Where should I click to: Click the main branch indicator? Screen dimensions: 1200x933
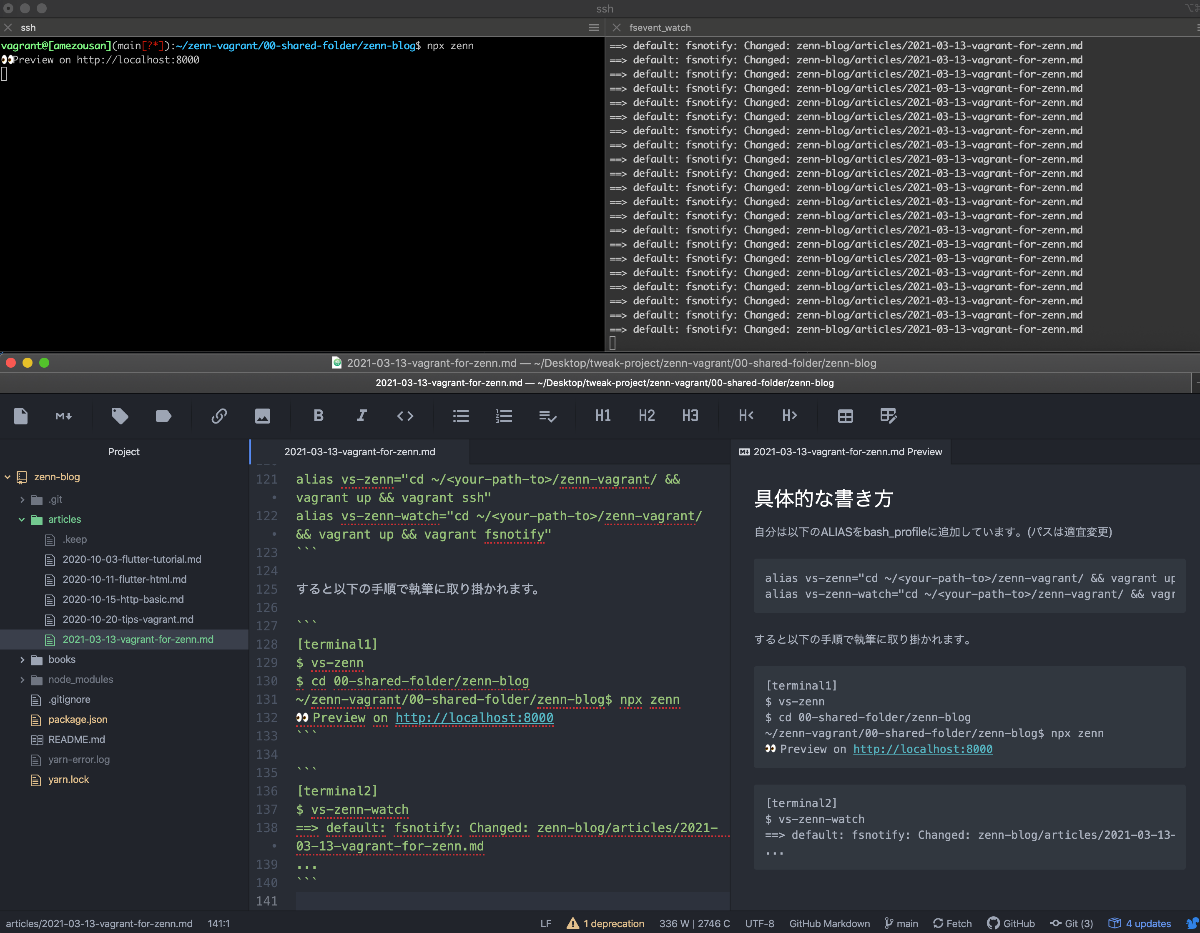tap(901, 923)
